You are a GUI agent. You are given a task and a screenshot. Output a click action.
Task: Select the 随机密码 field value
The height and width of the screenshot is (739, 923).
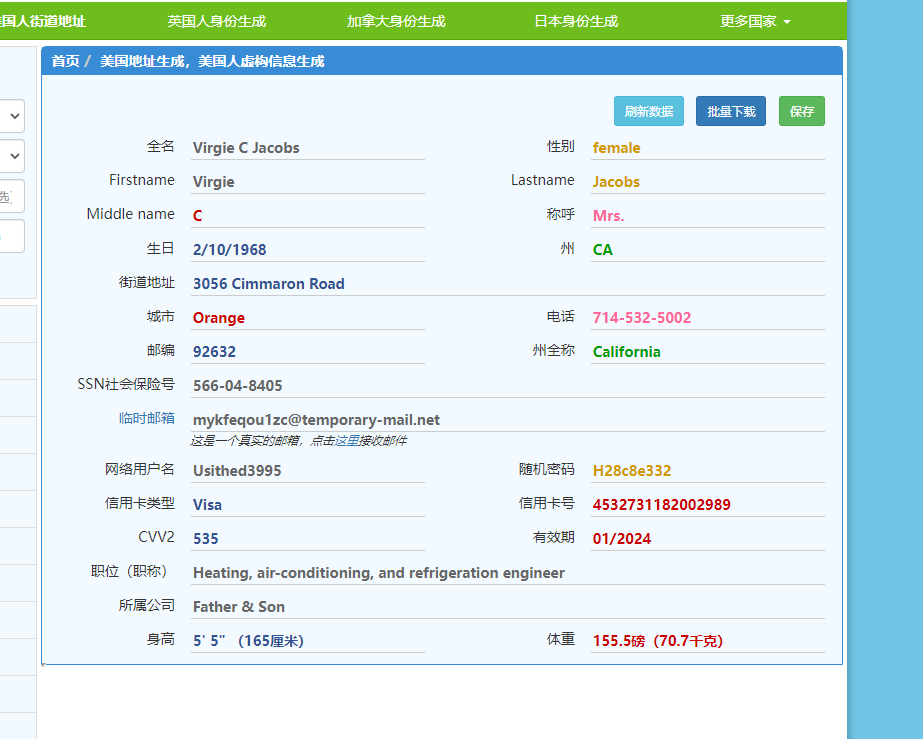pos(708,471)
